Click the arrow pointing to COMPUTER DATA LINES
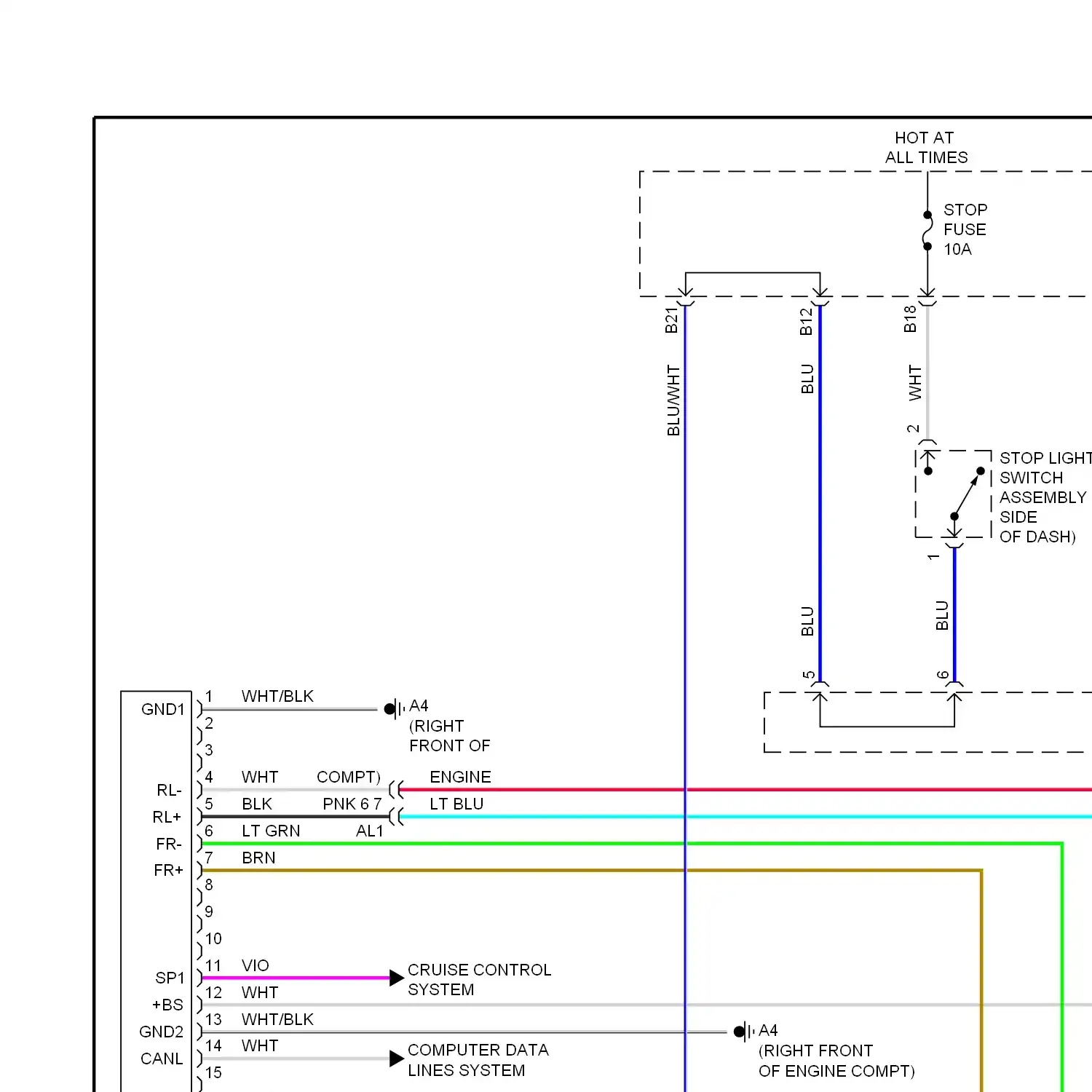 (397, 1059)
